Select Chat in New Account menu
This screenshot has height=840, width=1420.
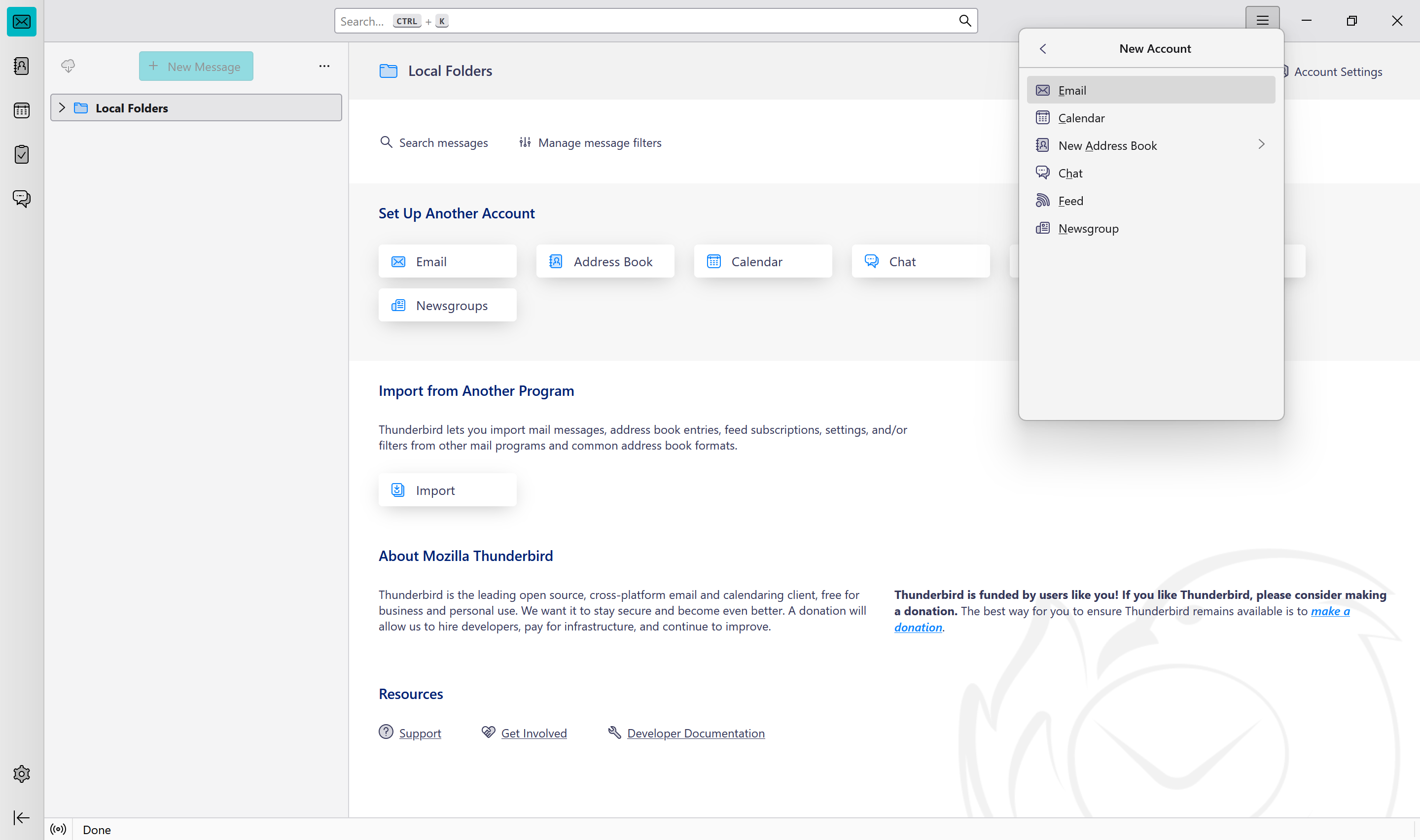(x=1151, y=173)
